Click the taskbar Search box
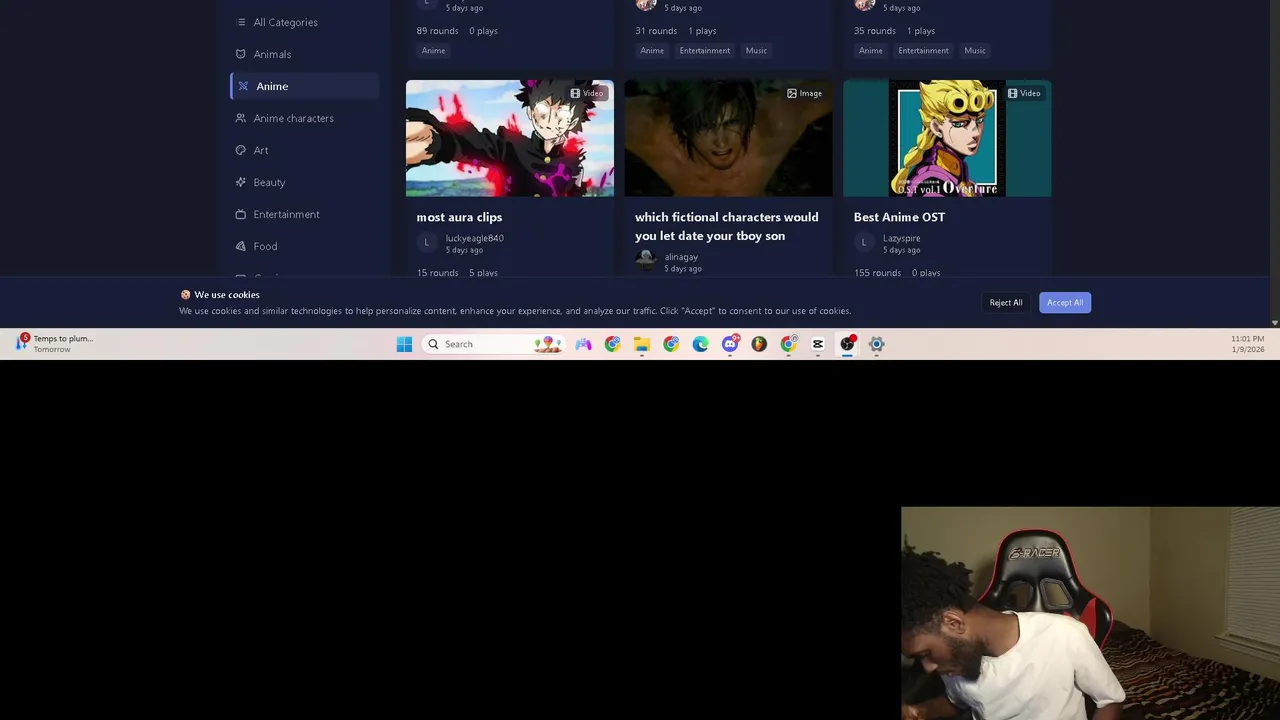Viewport: 1280px width, 720px height. coord(493,344)
